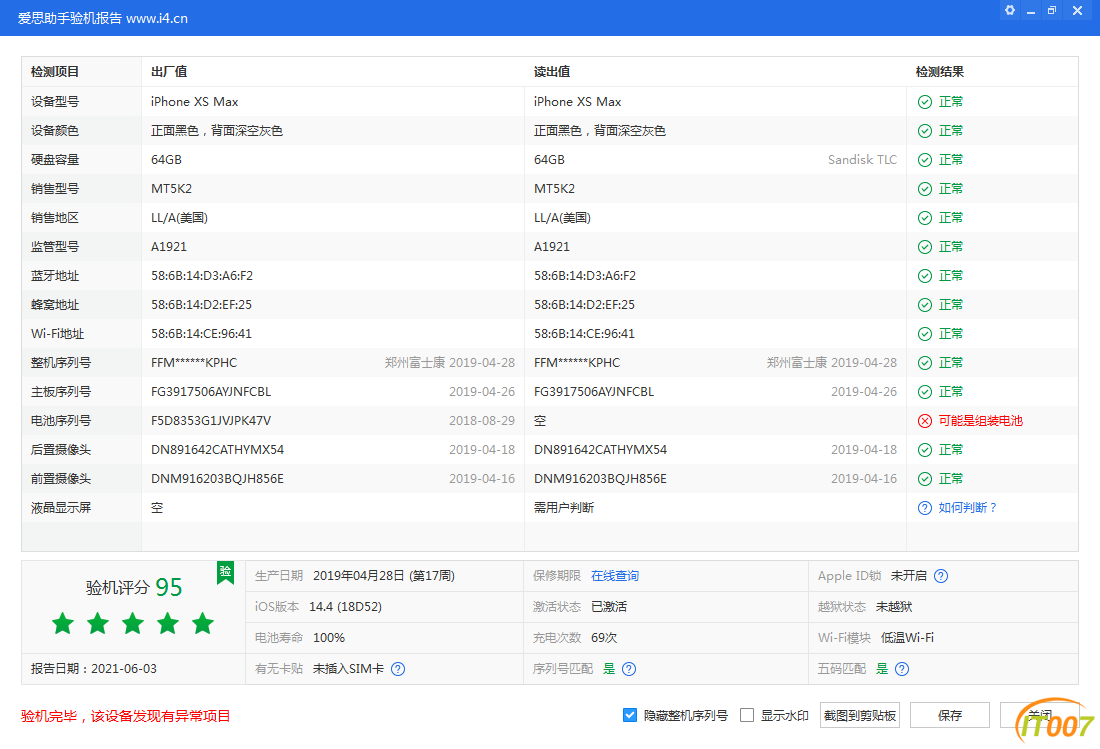Screen dimensions: 1100x749
Task: Click green check icon for 主板序列号
Action: coord(925,392)
